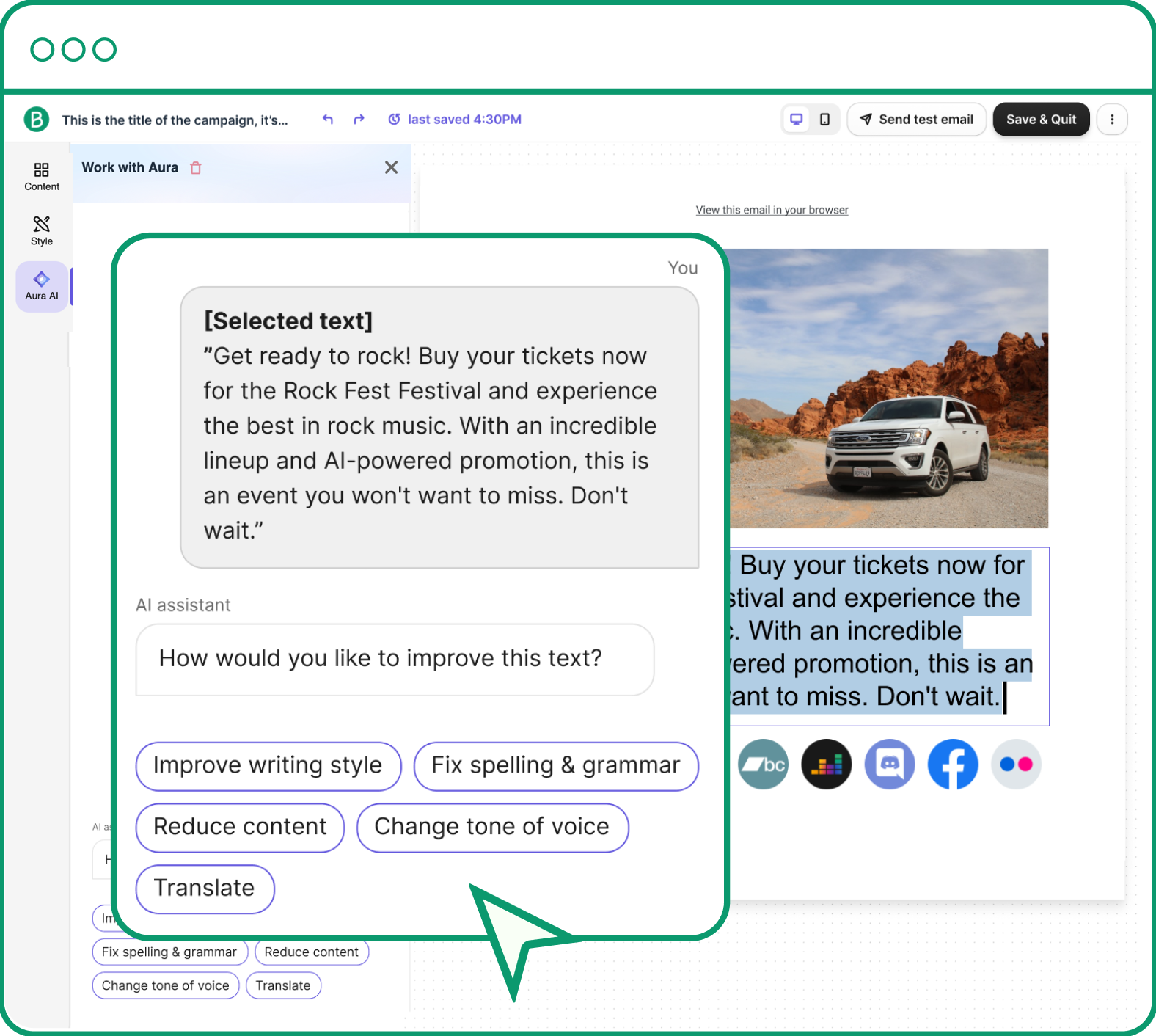Delete the Aura conversation with trash icon
Screen dimensions: 1156x1036
(x=196, y=168)
